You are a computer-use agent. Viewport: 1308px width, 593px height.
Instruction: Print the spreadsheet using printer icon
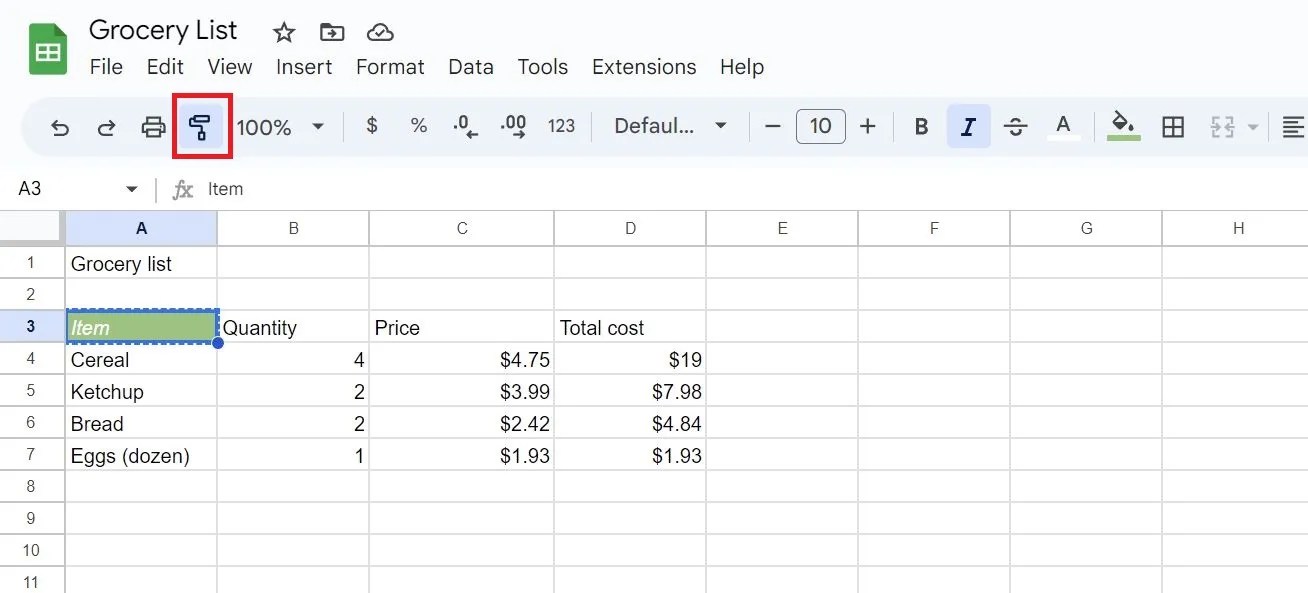coord(153,127)
